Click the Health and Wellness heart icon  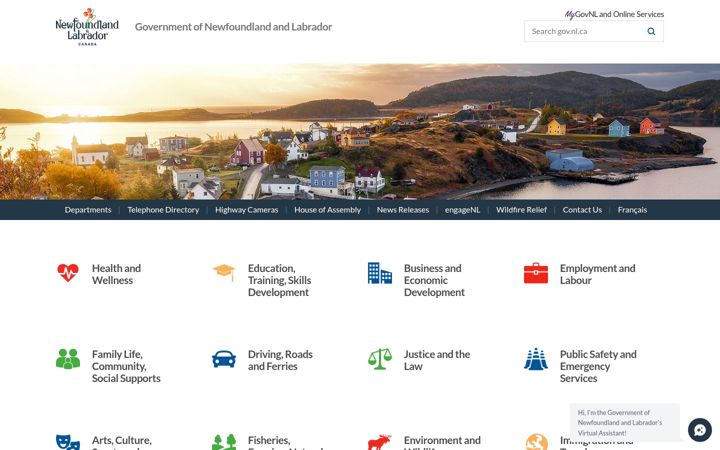pos(68,273)
